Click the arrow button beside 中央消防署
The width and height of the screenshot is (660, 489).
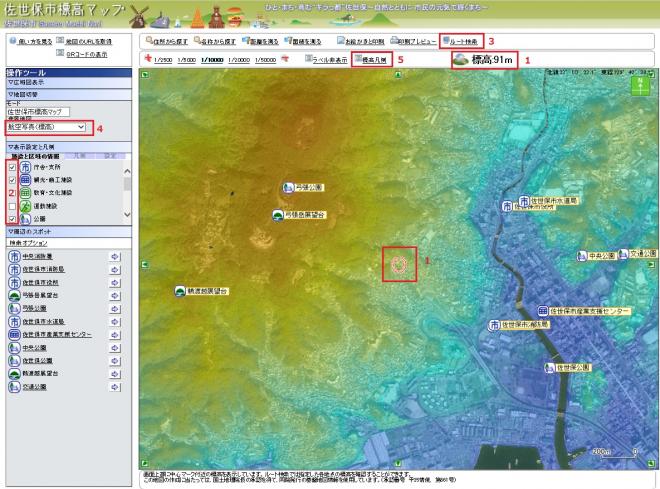(x=114, y=256)
